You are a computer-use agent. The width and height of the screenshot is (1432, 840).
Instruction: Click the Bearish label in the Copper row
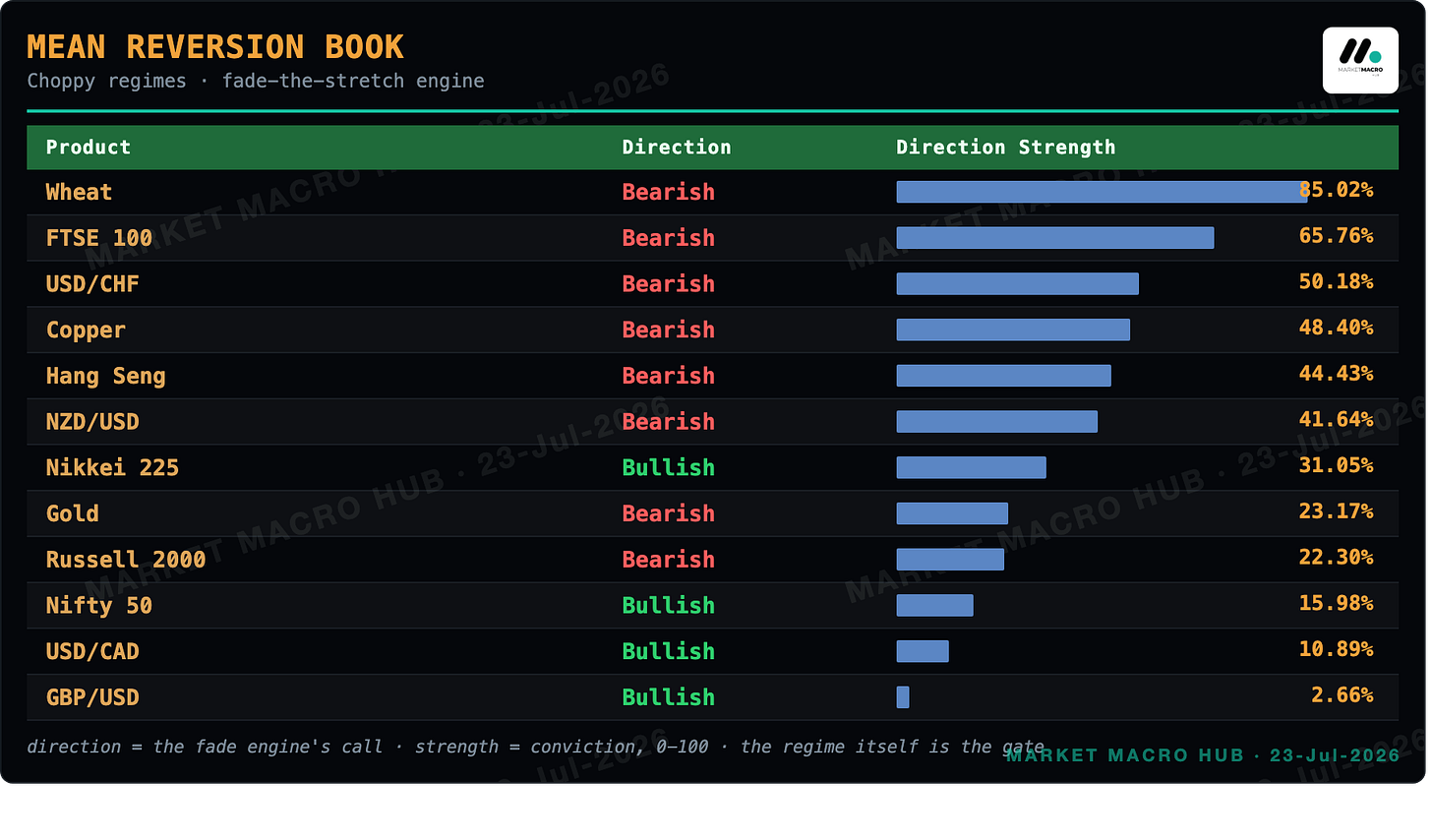669,330
